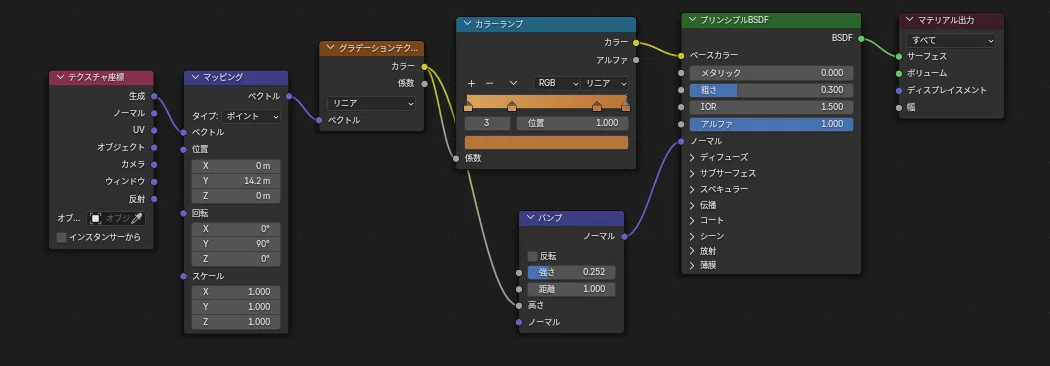1050x366 pixels.
Task: Click the 回転 Y field showing 90°
Action: pyautogui.click(x=236, y=244)
